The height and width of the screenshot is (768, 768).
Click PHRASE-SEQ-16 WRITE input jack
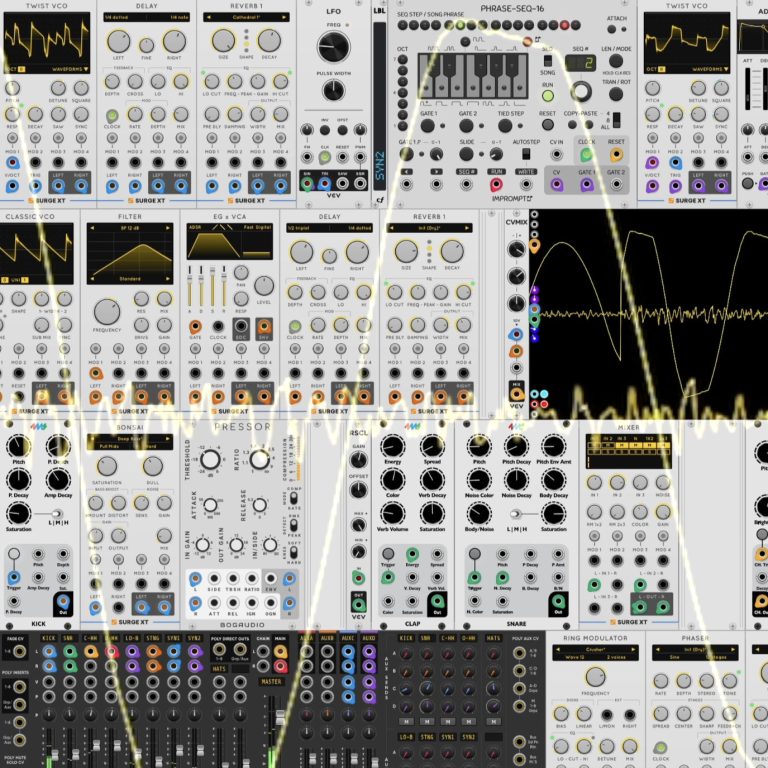coord(526,185)
